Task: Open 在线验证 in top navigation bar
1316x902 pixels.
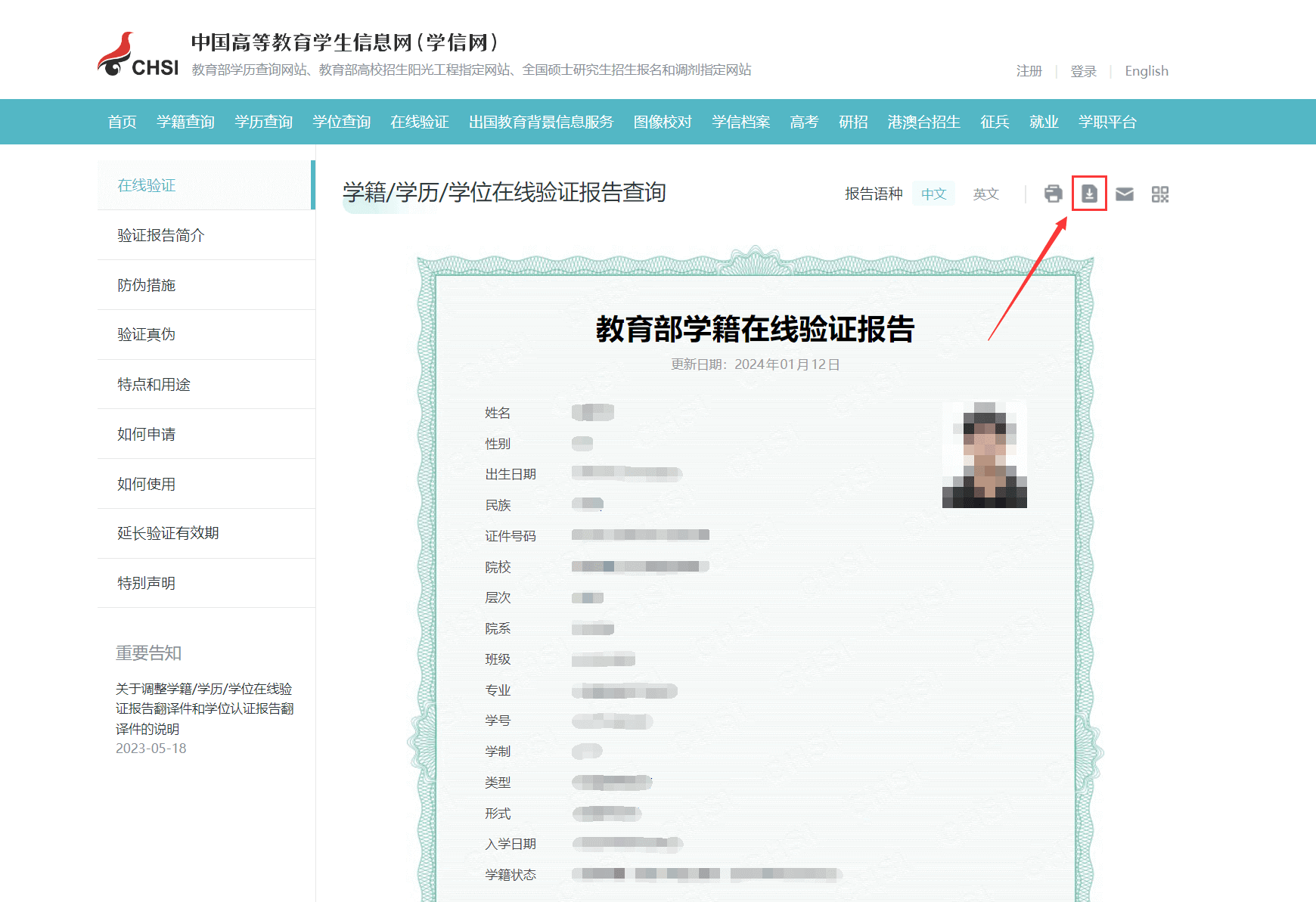Action: 419,122
